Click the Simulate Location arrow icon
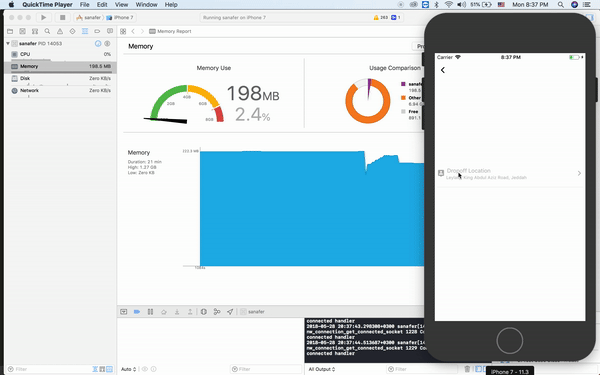The width and height of the screenshot is (600, 375). 230,312
